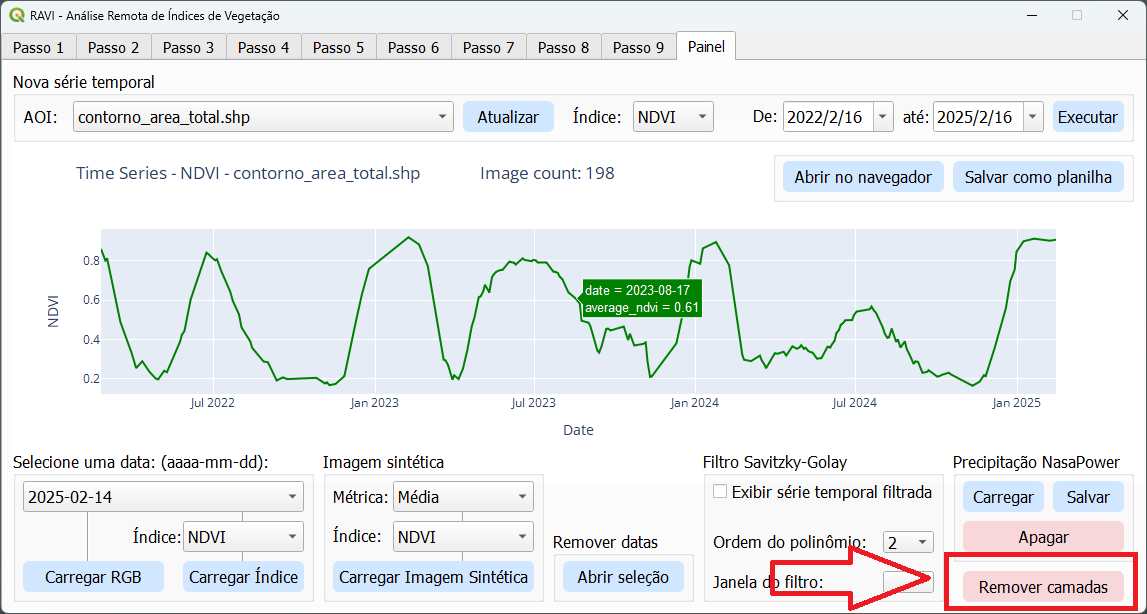Expand the Métrica Média dropdown
1147x614 pixels.
463,496
